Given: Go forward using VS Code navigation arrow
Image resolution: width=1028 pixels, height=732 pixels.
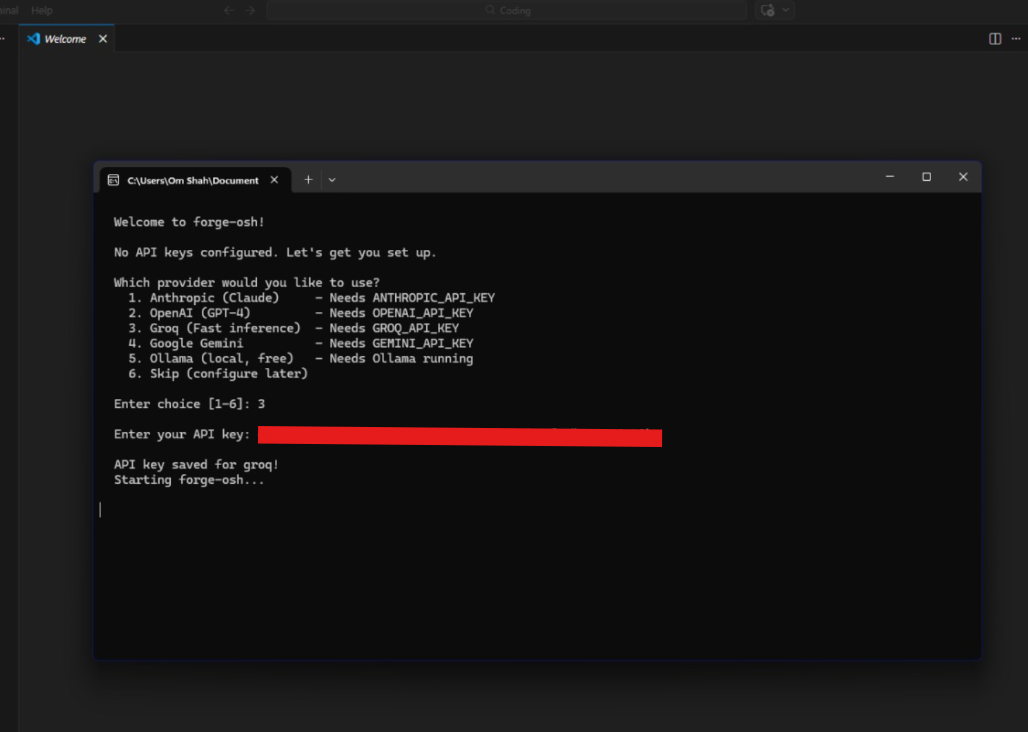Looking at the screenshot, I should click(250, 10).
